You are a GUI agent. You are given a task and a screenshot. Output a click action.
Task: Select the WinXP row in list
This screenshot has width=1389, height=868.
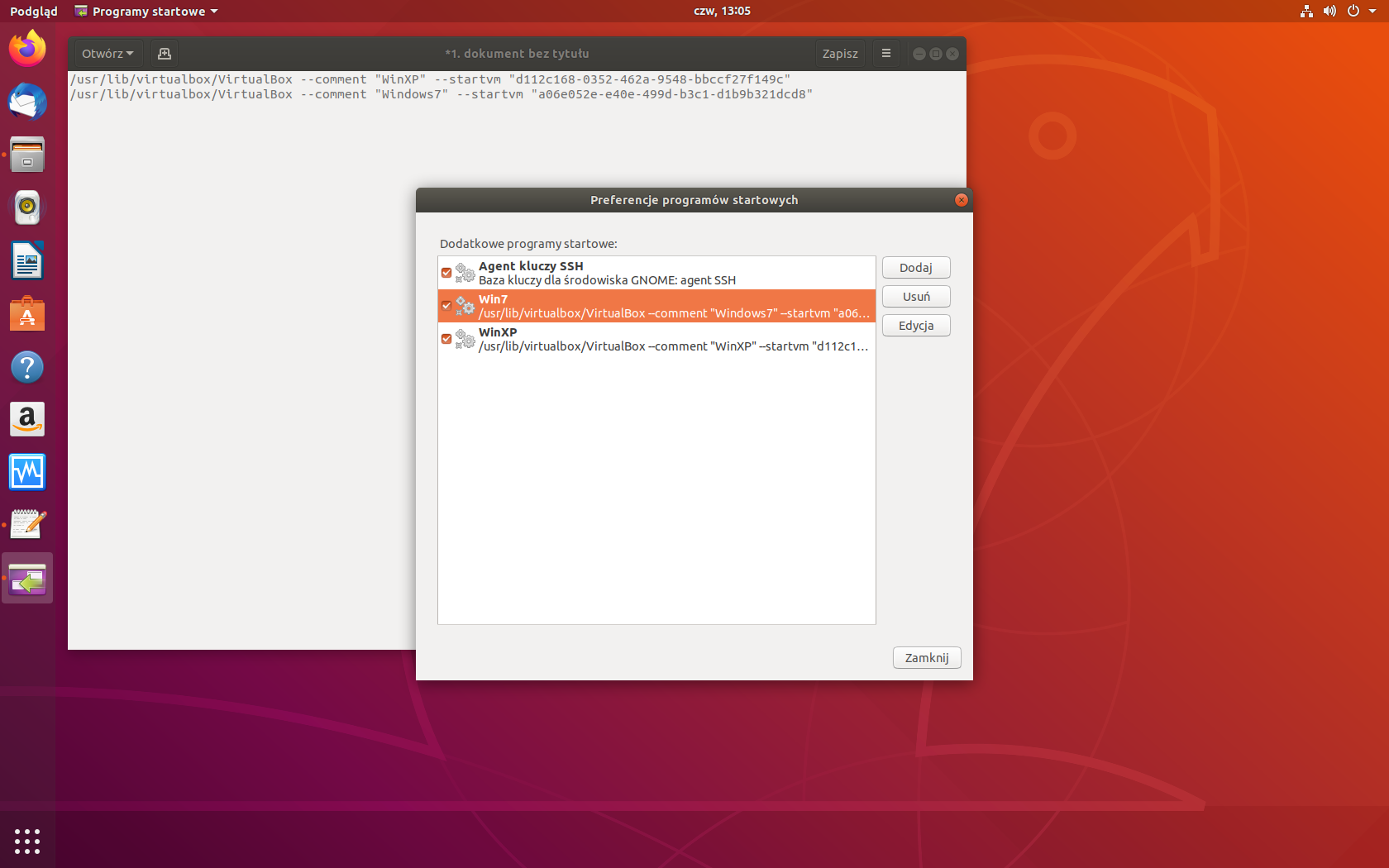656,339
